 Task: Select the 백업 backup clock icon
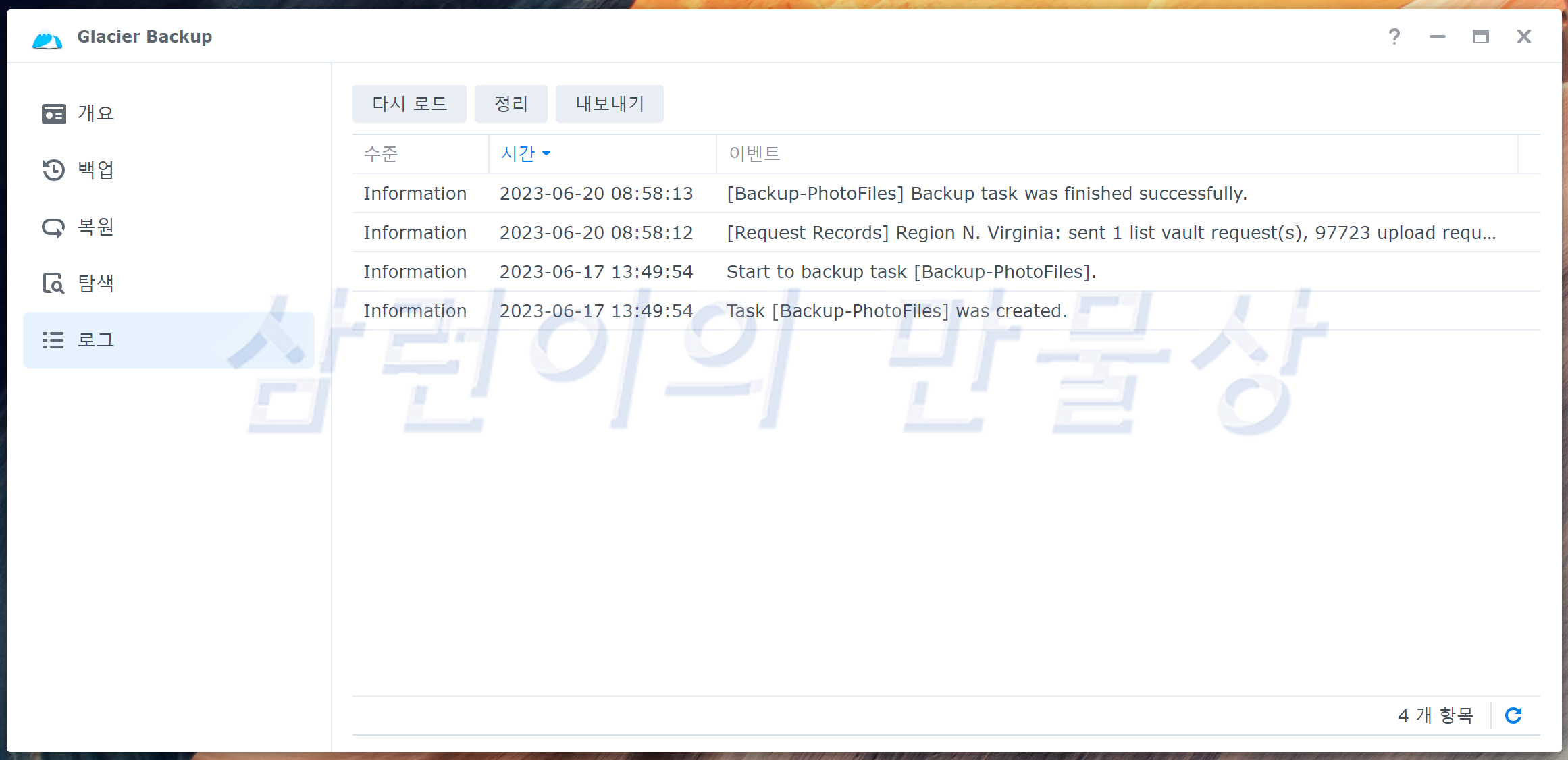(x=53, y=169)
